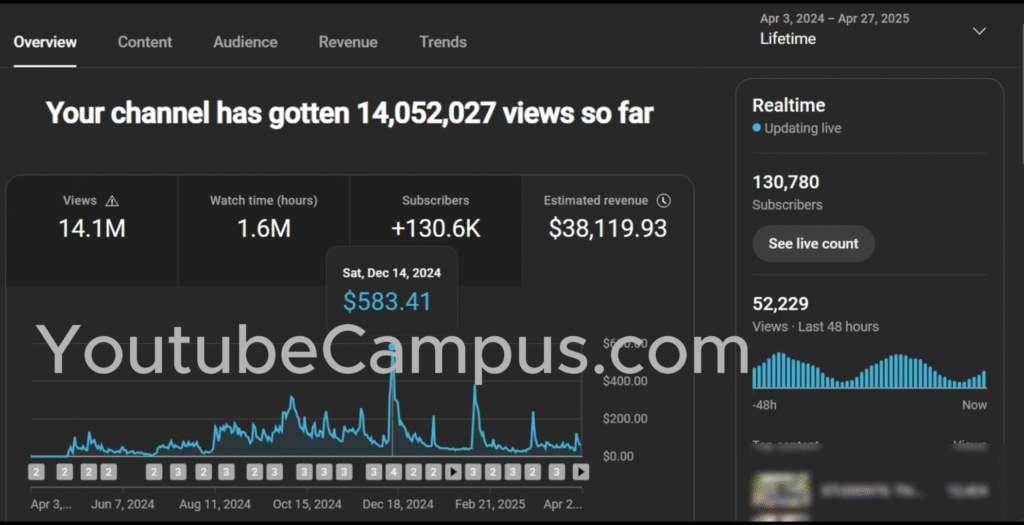Click the Views · Last 48 hours label
1024x525 pixels.
(816, 326)
